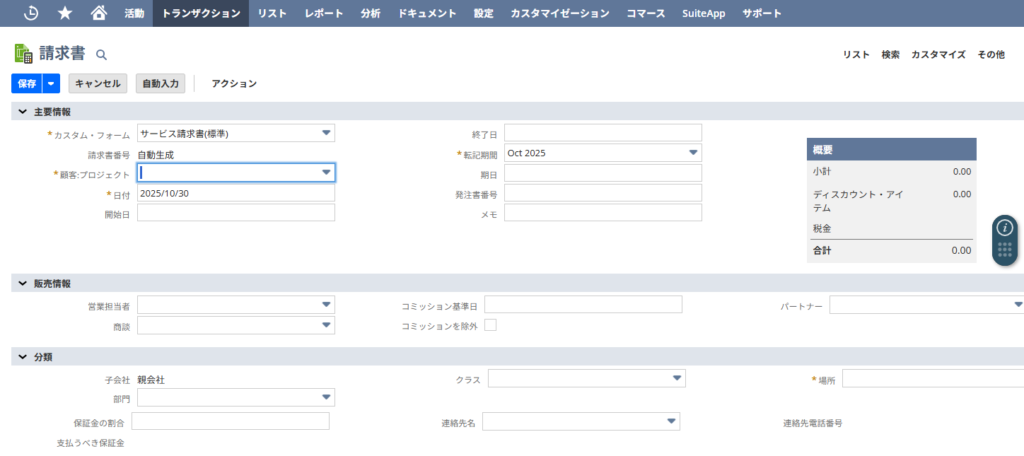The width and height of the screenshot is (1024, 456).
Task: Click into the メモ text field
Action: [602, 213]
